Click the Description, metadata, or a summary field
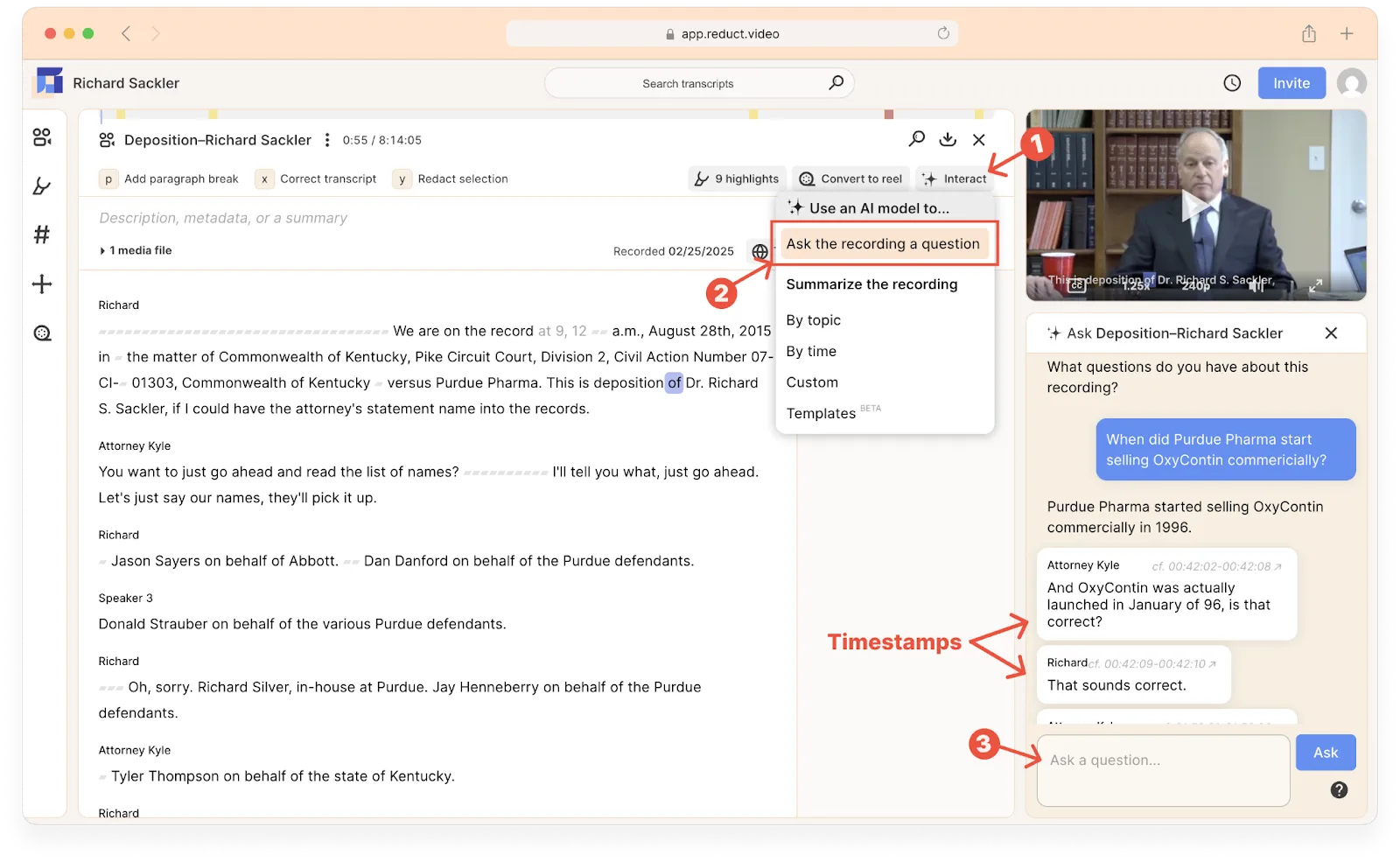The image size is (1400, 862). point(223,218)
